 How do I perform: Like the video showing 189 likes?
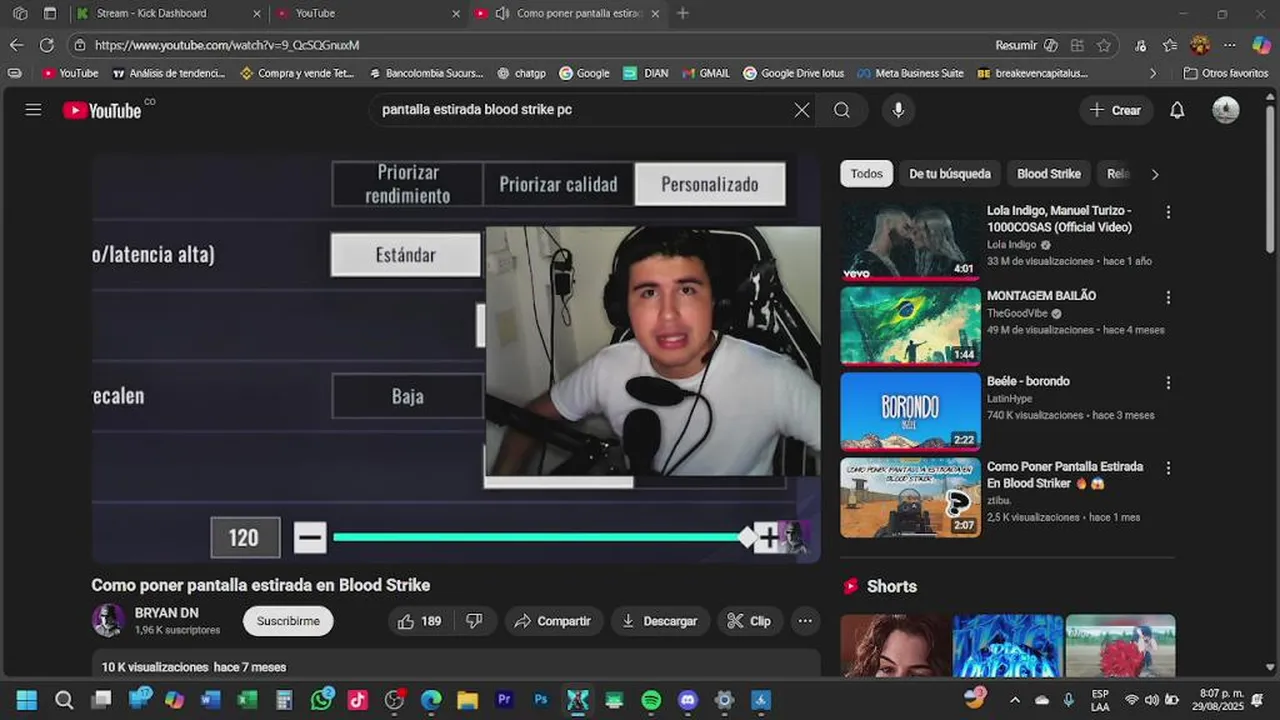pyautogui.click(x=419, y=621)
